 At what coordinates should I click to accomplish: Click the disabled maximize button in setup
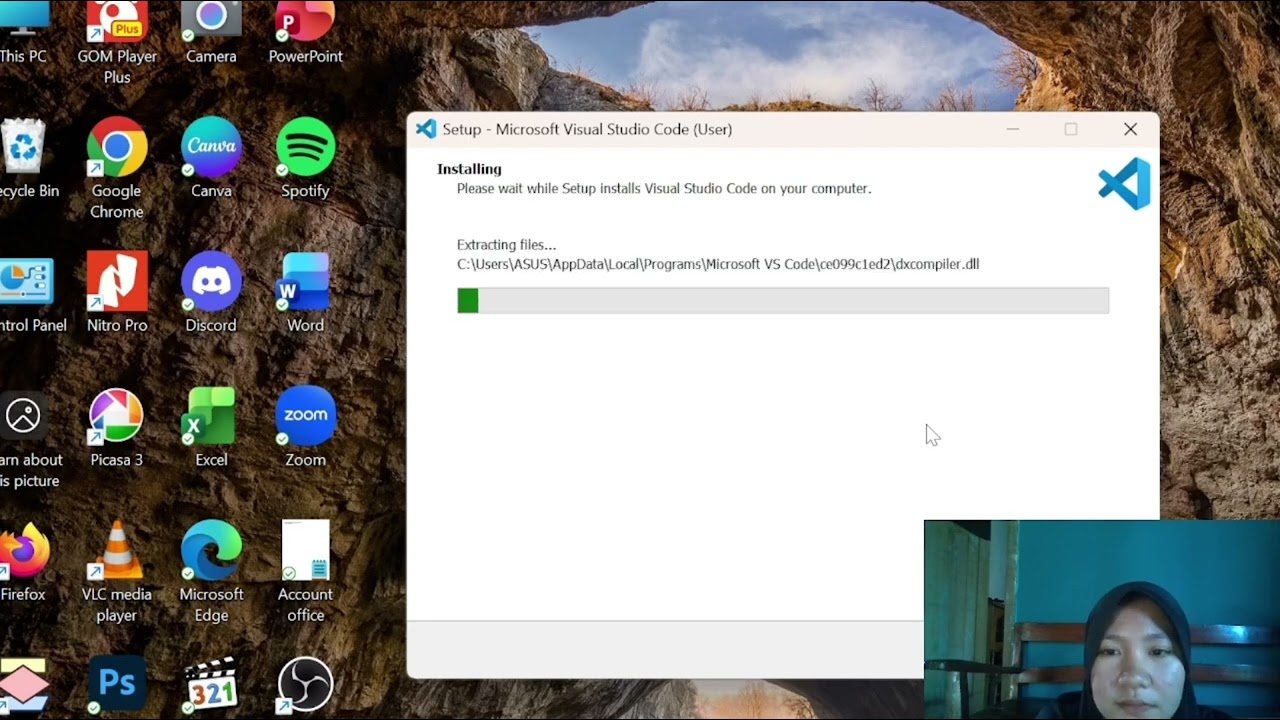[1071, 129]
